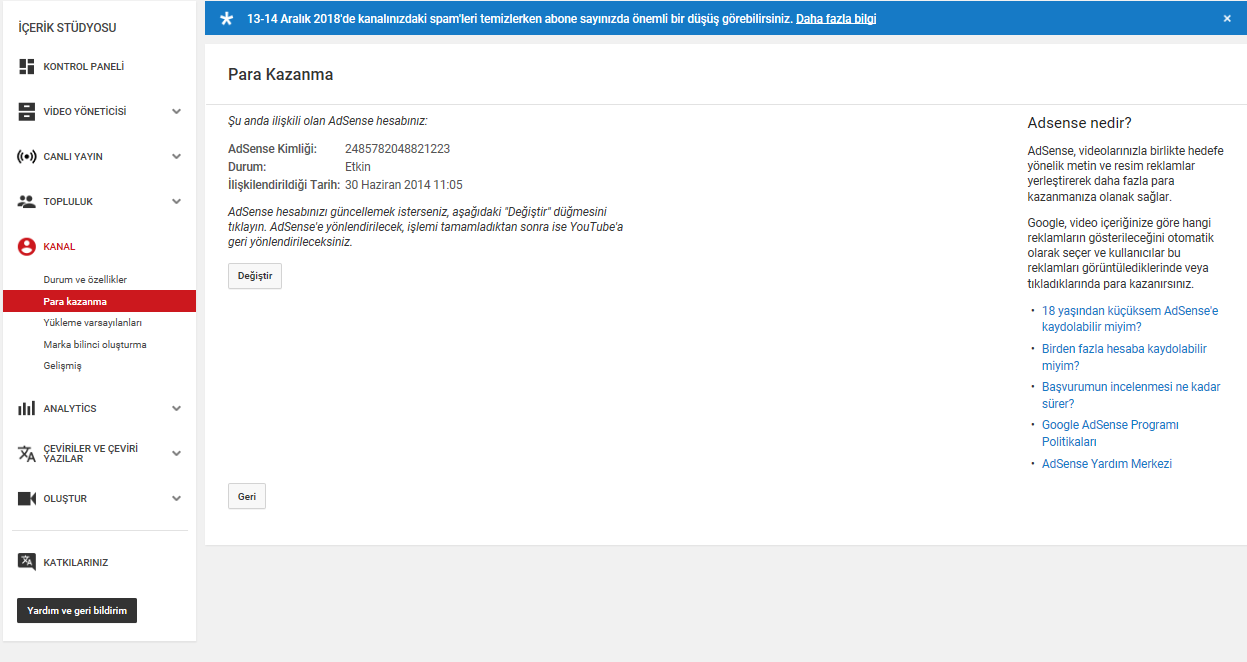Click the Video Yöneticisi icon
Viewport: 1247px width, 662px height.
pos(27,112)
